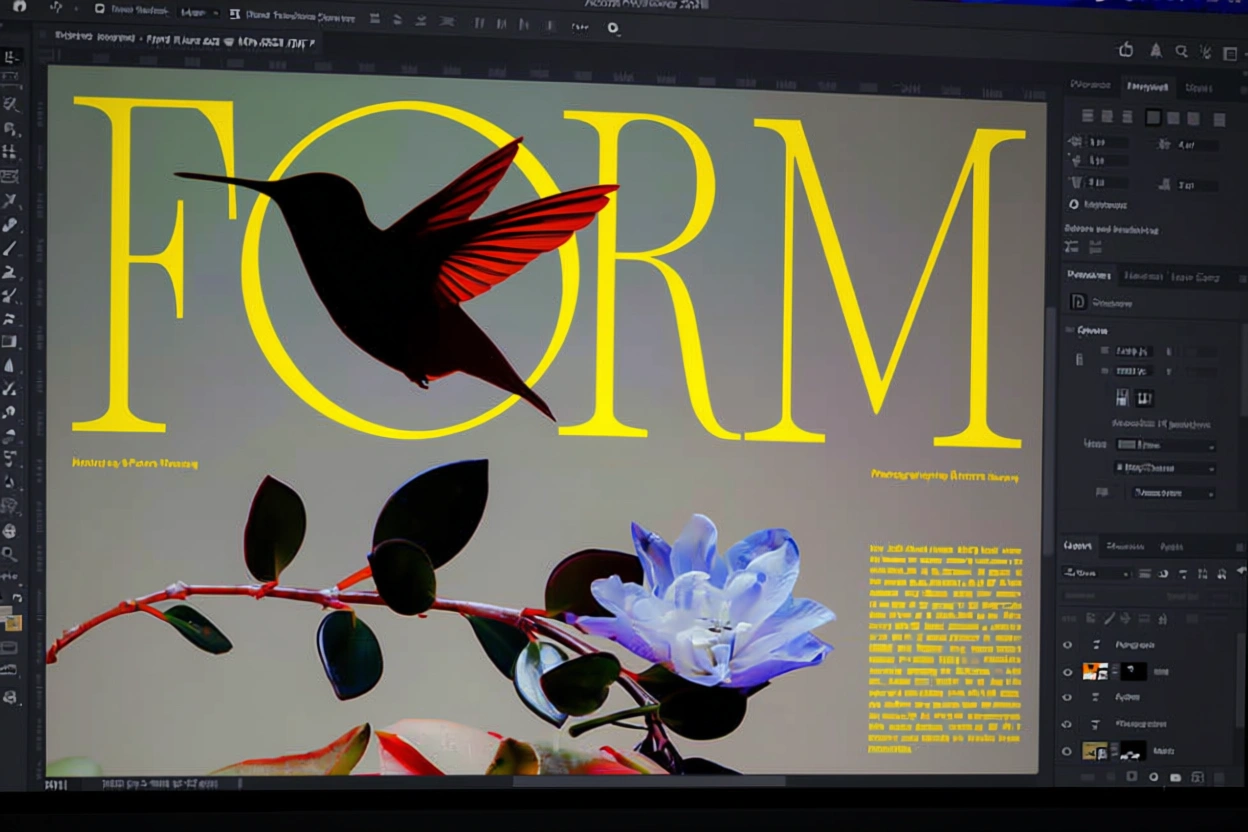Click the add mask circle icon below layers
Viewport: 1248px width, 832px height.
(1153, 776)
